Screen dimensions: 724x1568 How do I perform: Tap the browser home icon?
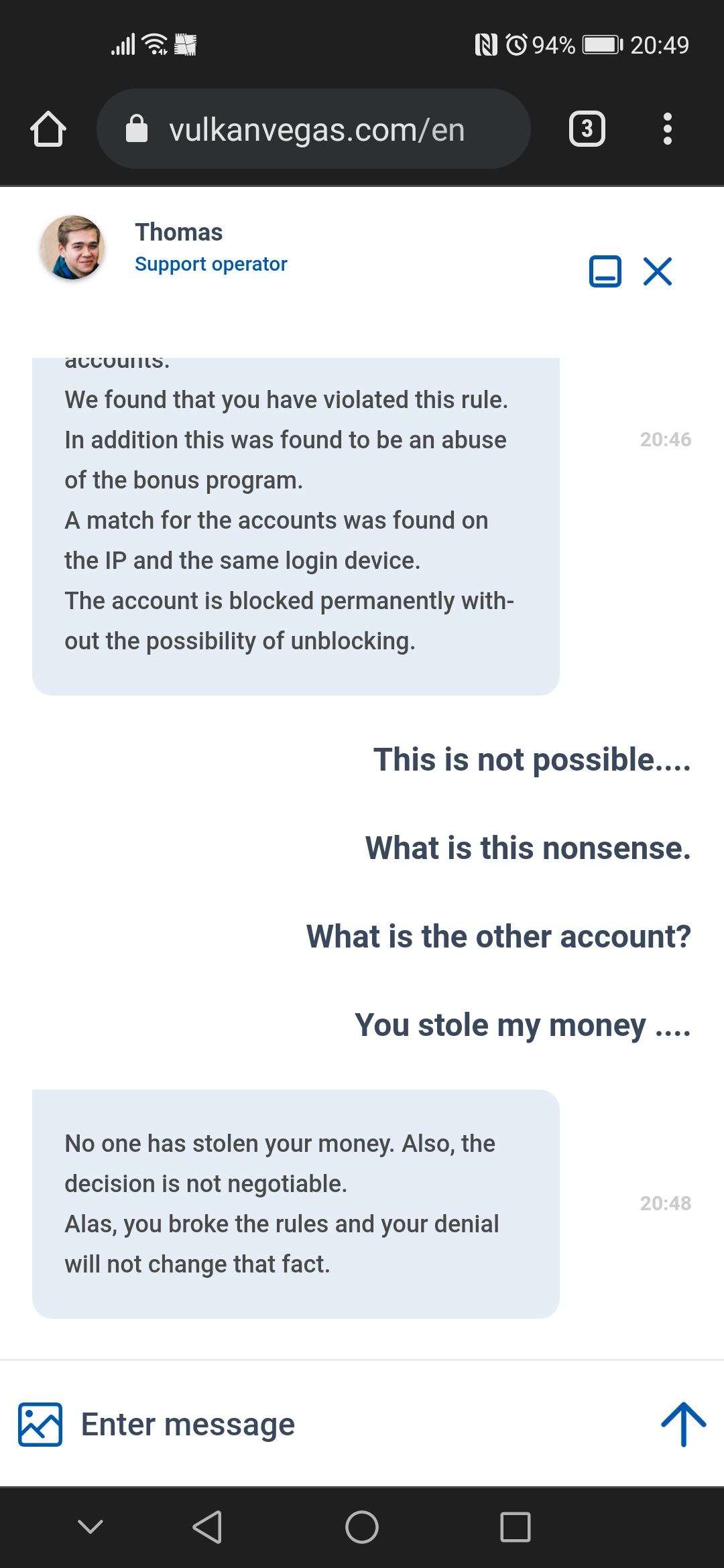click(x=48, y=129)
